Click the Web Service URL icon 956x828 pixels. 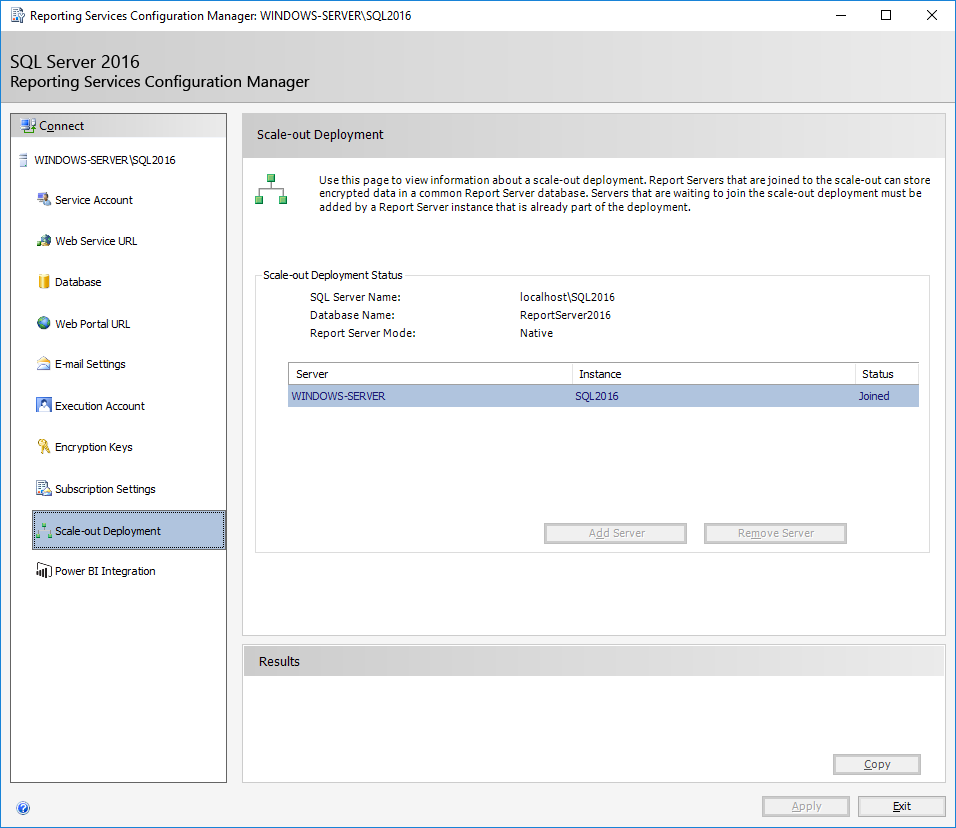tap(44, 241)
